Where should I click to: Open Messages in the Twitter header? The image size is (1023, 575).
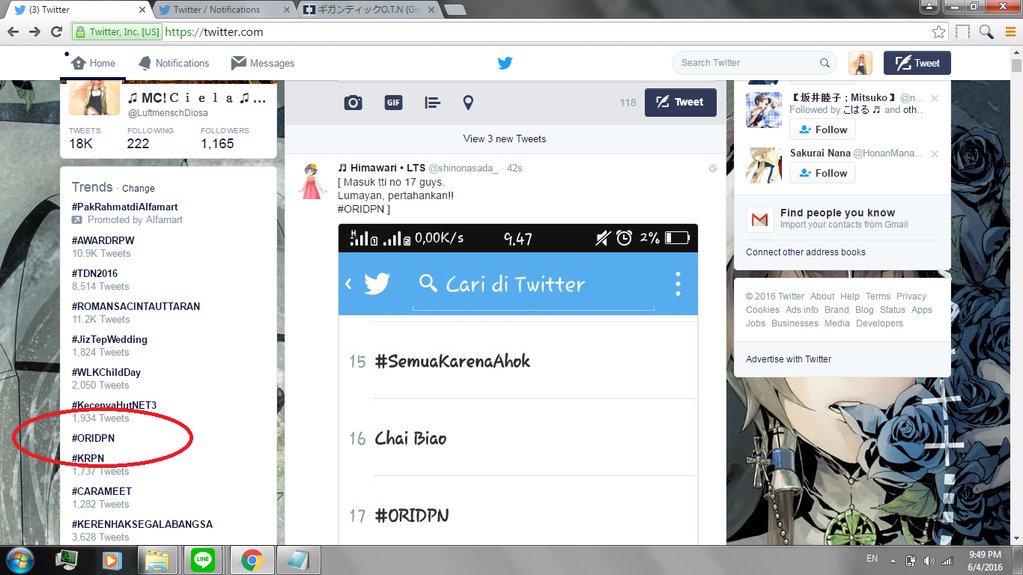263,63
